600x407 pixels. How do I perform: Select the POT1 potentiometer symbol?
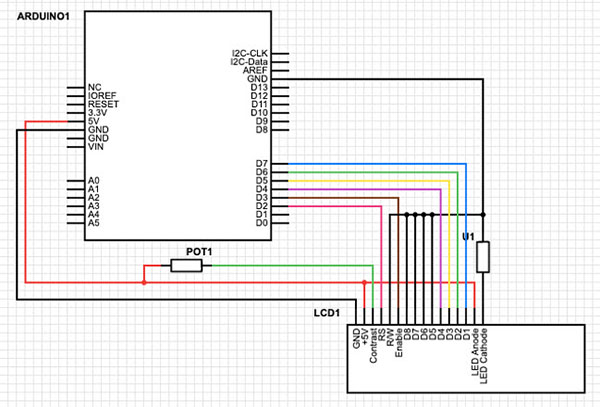pos(186,265)
